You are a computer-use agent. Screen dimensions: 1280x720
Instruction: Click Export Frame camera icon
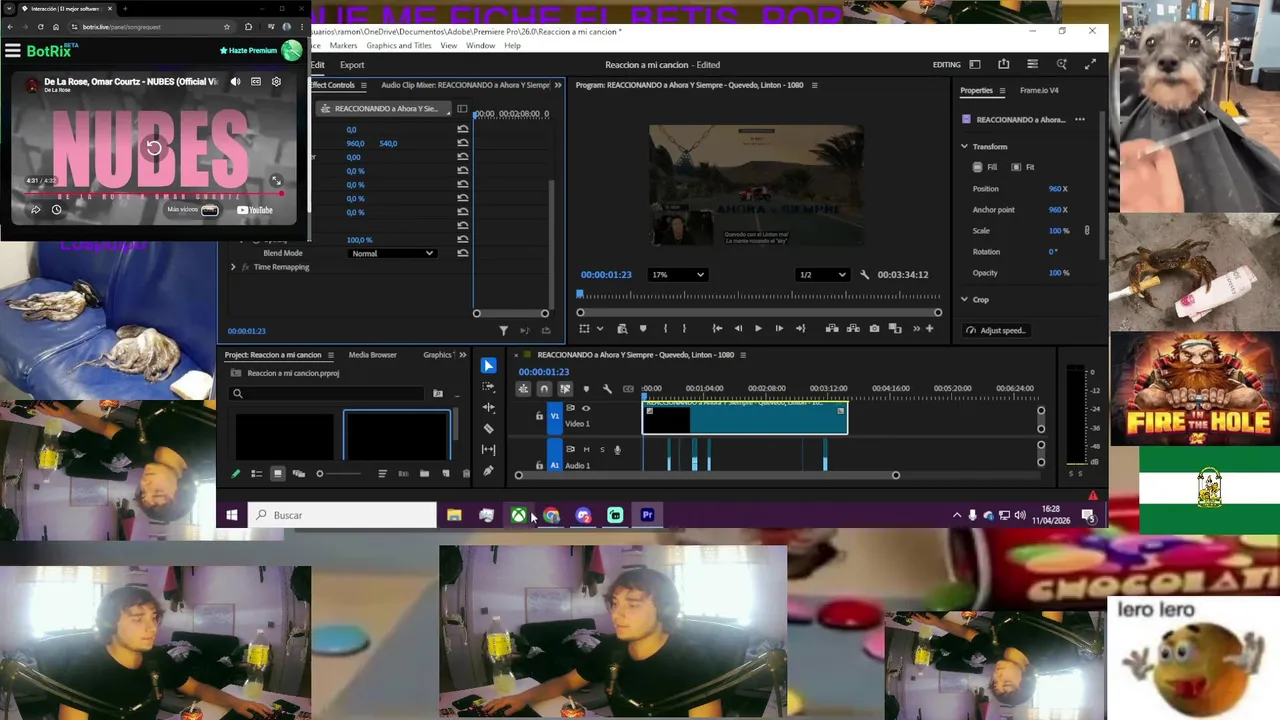point(875,329)
